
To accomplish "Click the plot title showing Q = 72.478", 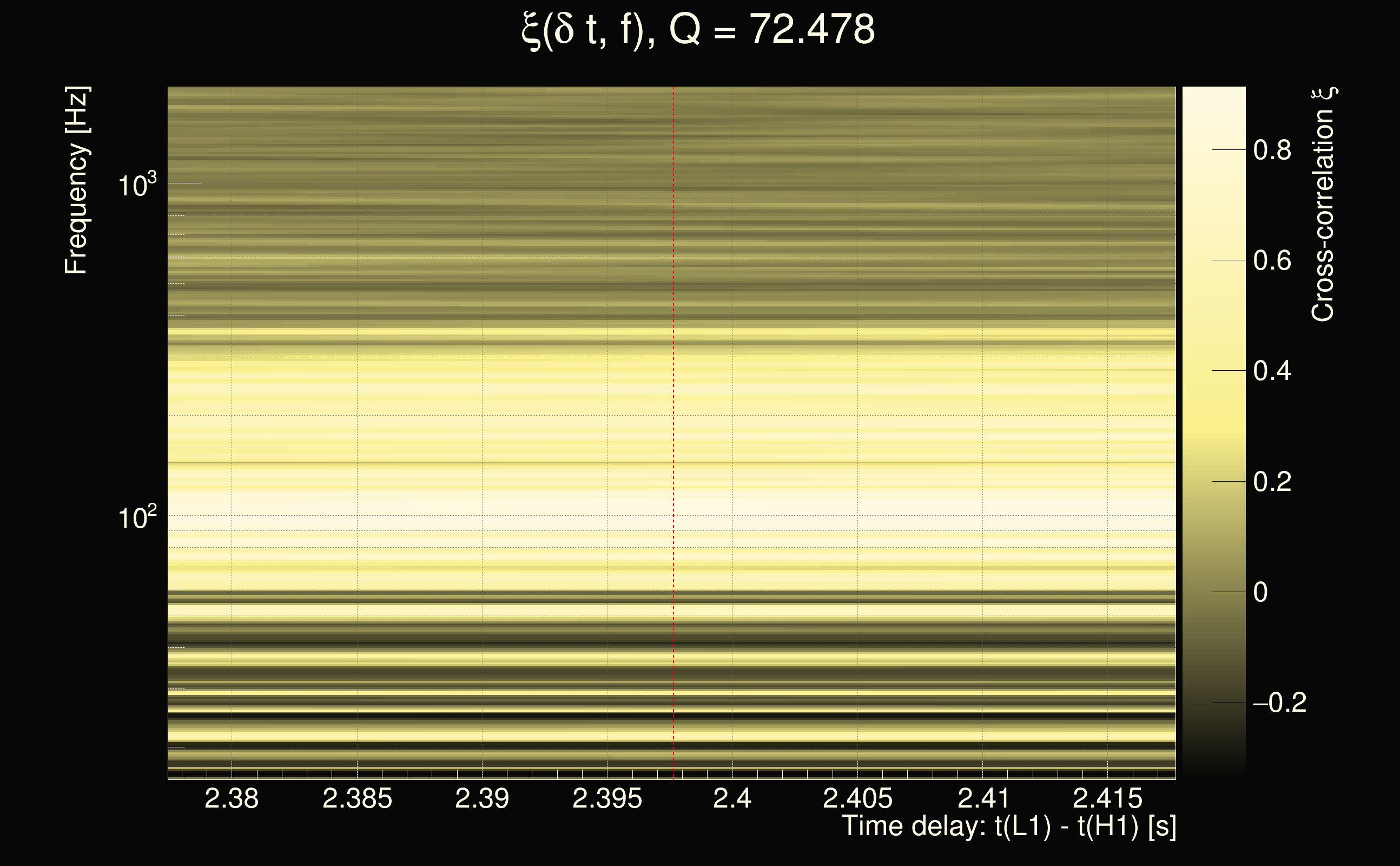I will (698, 30).
